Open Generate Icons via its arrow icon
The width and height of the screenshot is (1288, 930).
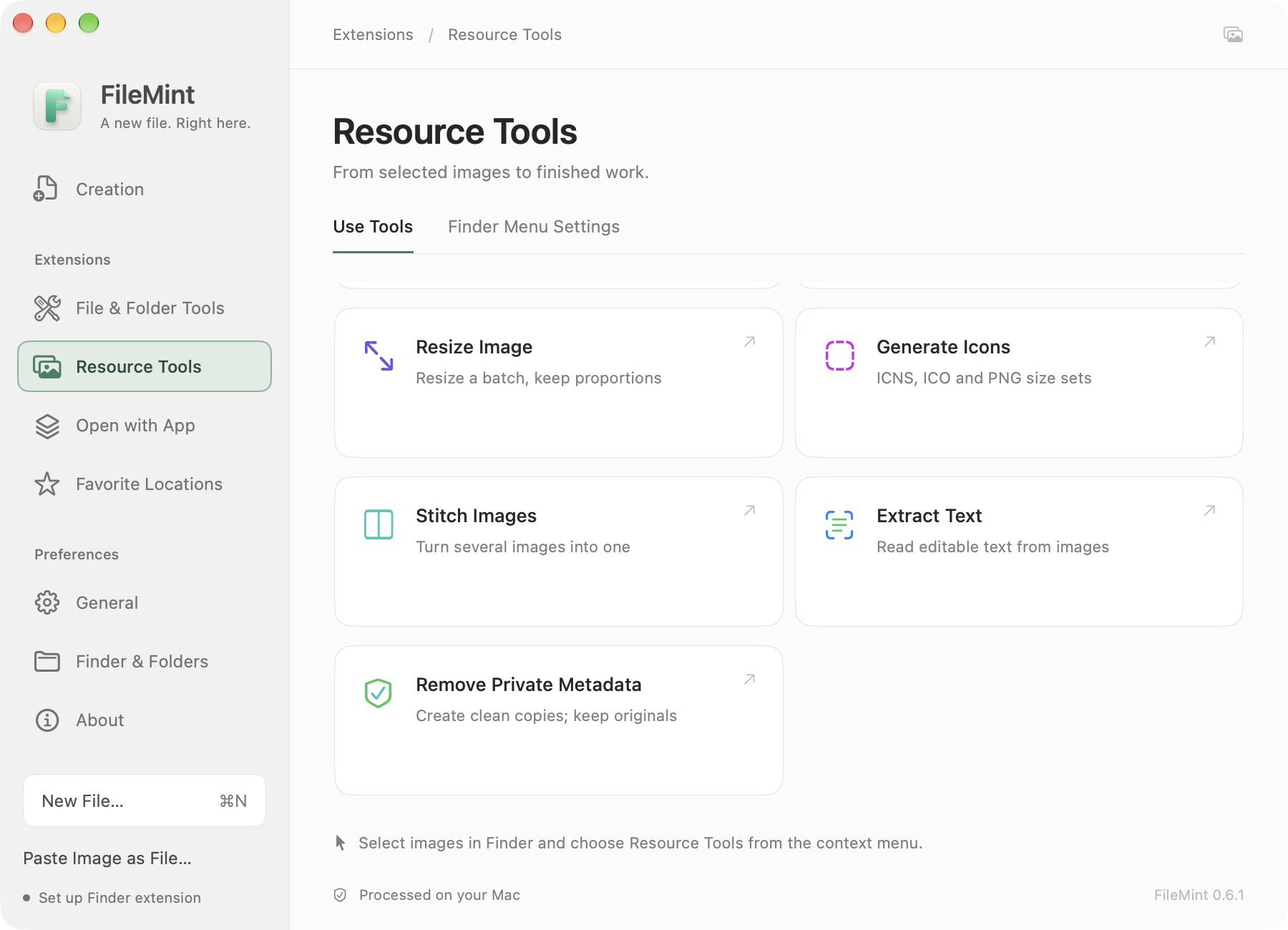pyautogui.click(x=1209, y=342)
